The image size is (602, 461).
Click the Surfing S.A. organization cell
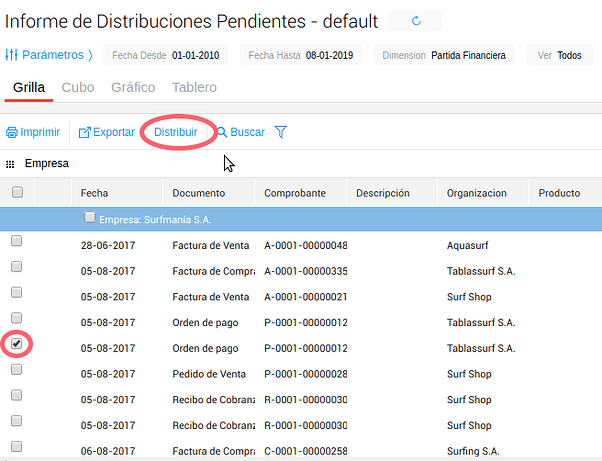pyautogui.click(x=473, y=451)
